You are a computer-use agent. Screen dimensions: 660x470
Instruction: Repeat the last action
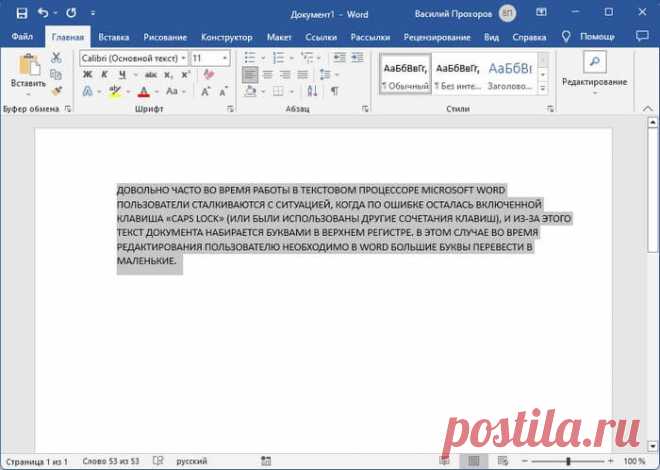coord(71,13)
